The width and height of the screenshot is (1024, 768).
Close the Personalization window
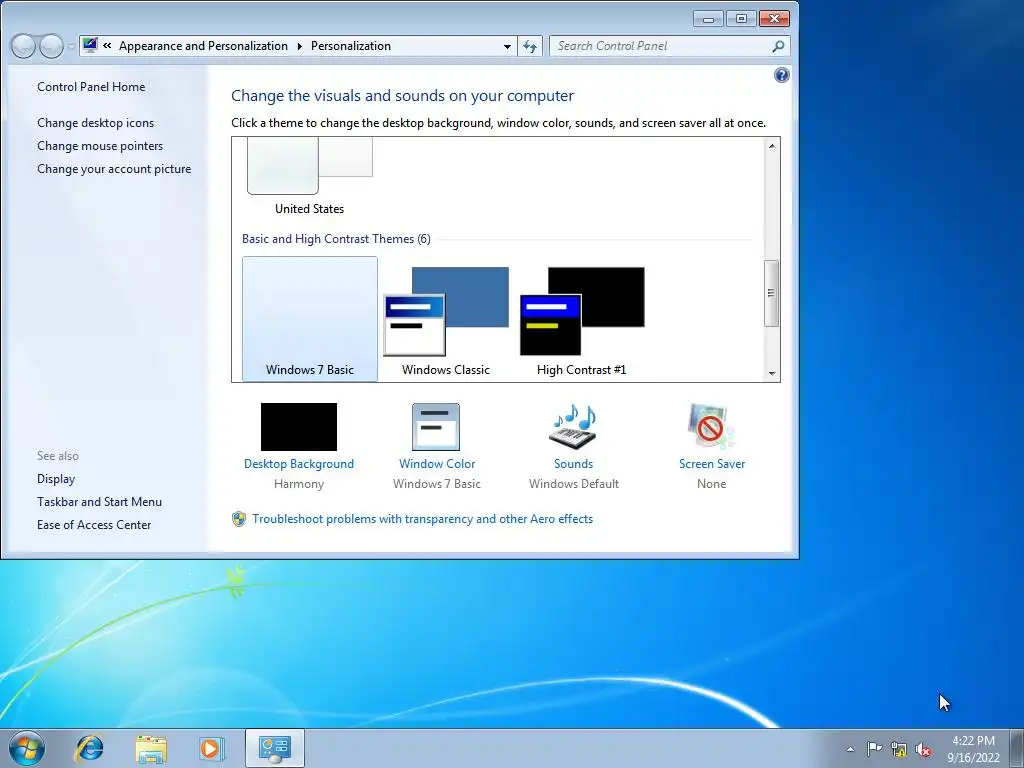pyautogui.click(x=774, y=19)
